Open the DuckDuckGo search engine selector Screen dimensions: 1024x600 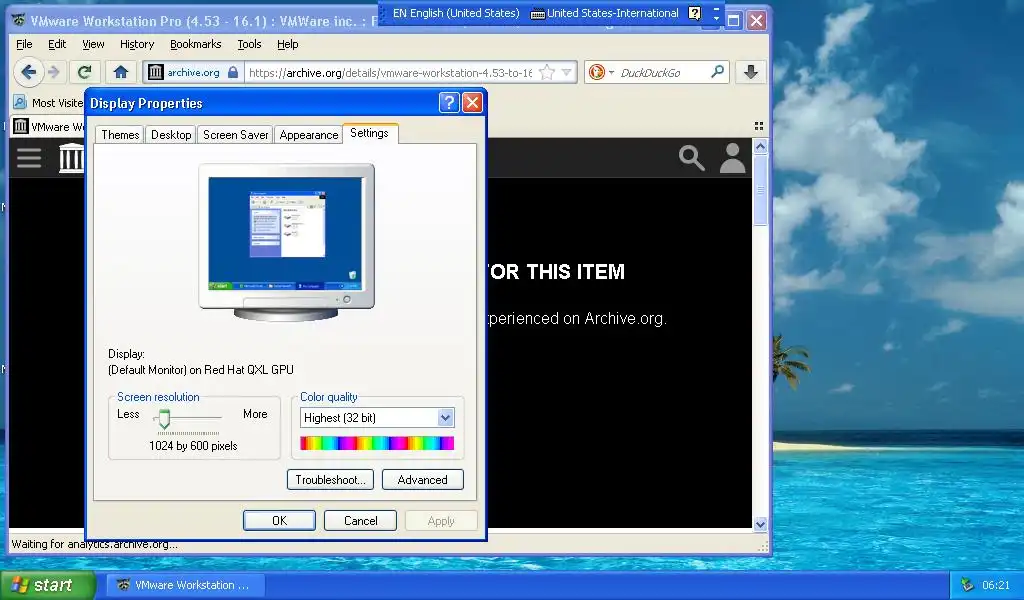[x=601, y=72]
